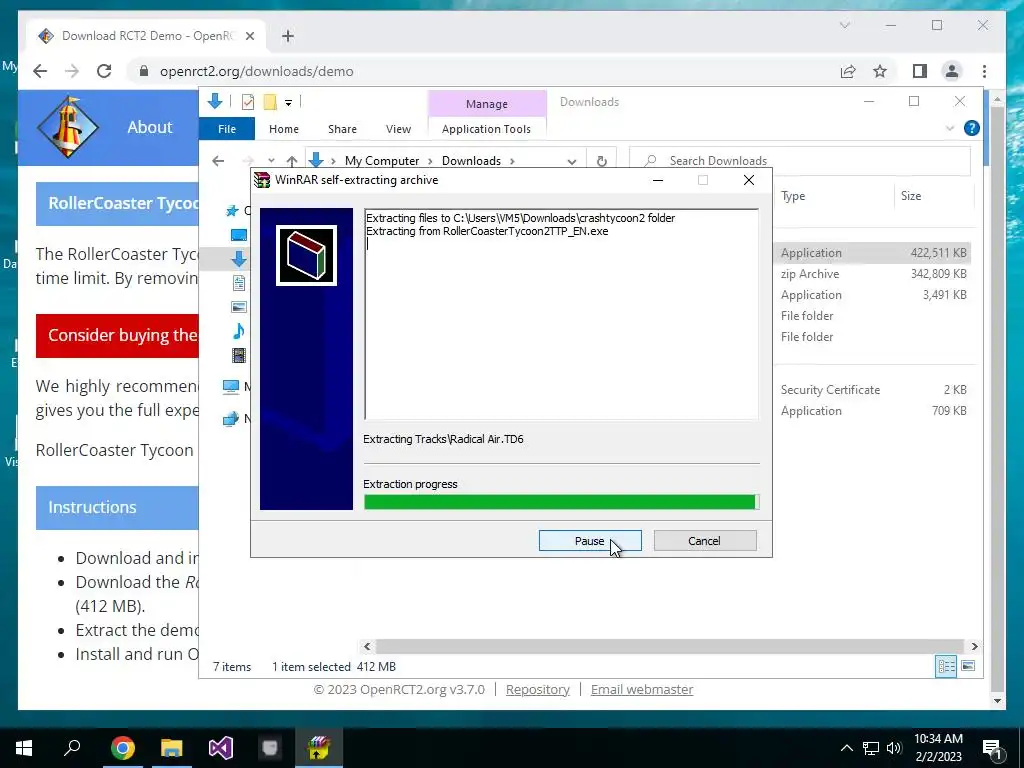The width and height of the screenshot is (1024, 768).
Task: Select the Manage contextual tab
Action: tap(487, 104)
